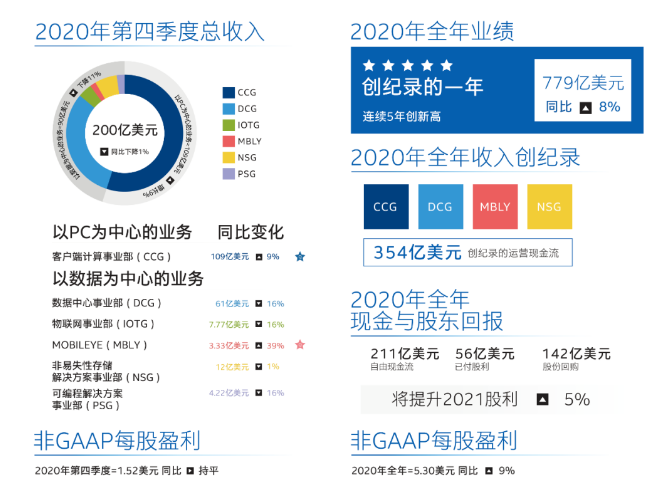Click the 211亿美元 free cash flow figure

(405, 354)
